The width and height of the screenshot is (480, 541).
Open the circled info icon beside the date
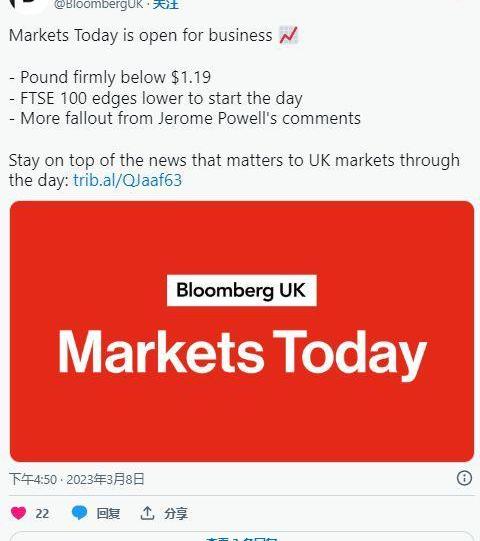[464, 478]
